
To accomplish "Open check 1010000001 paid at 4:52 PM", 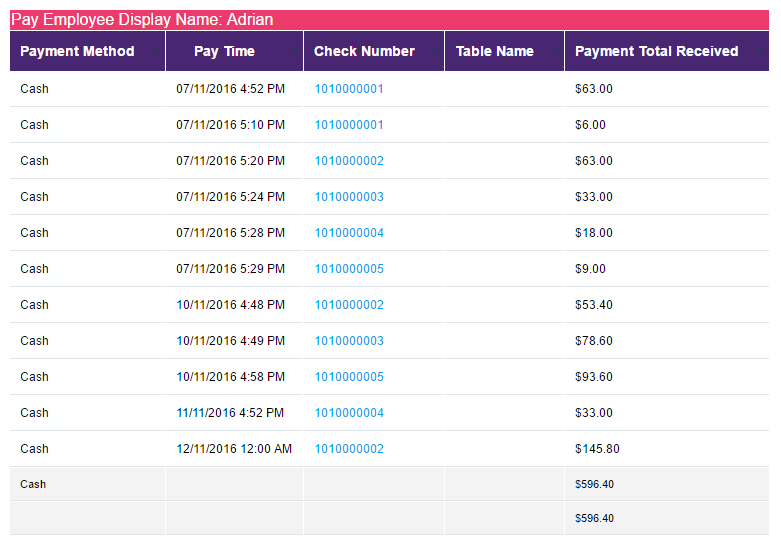I will 349,89.
